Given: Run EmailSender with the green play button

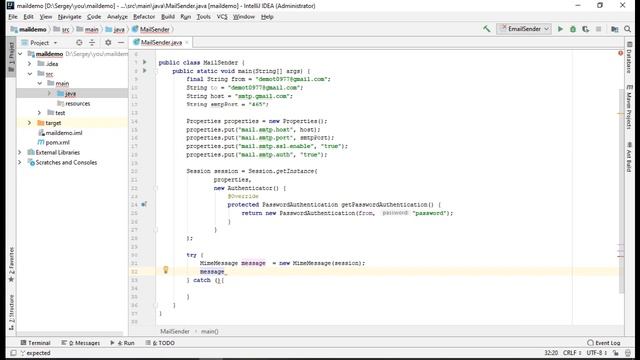Looking at the screenshot, I should pos(560,29).
